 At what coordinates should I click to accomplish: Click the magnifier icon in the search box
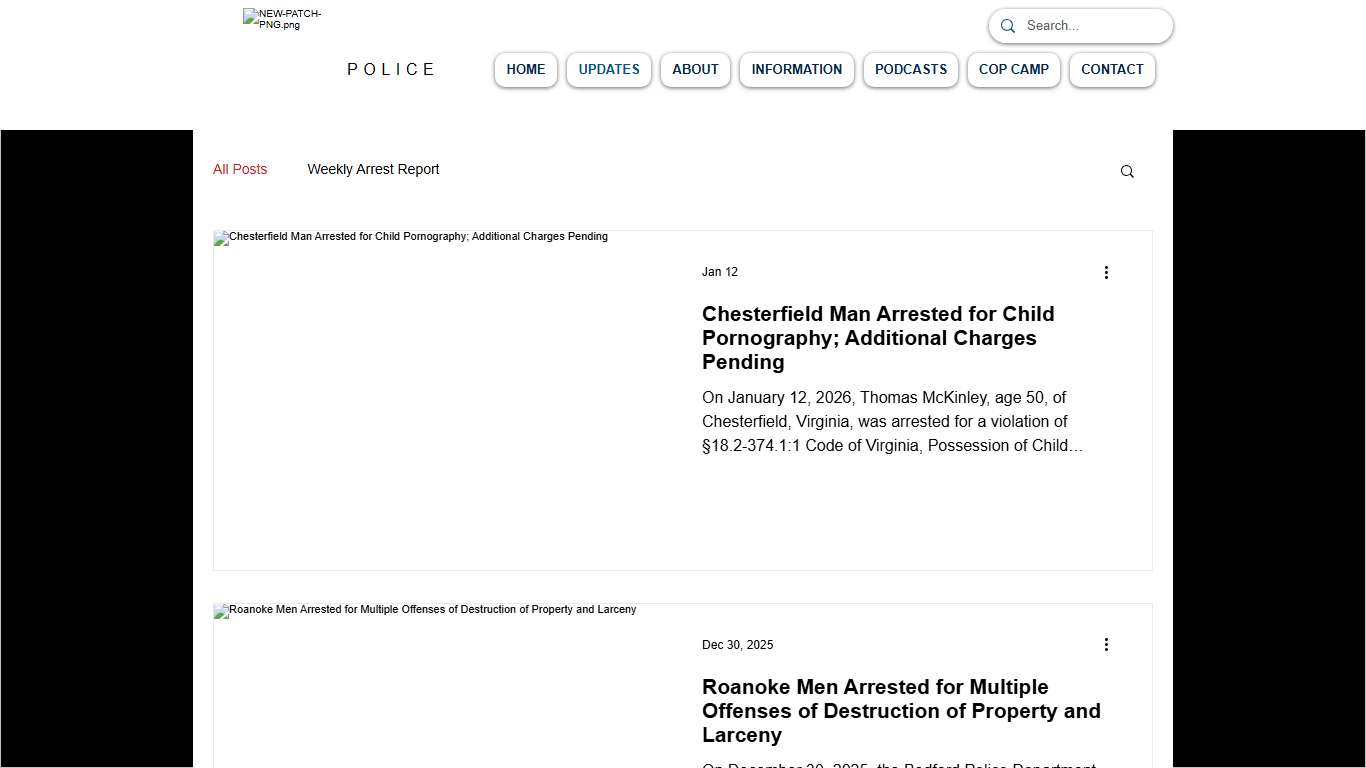[1008, 26]
